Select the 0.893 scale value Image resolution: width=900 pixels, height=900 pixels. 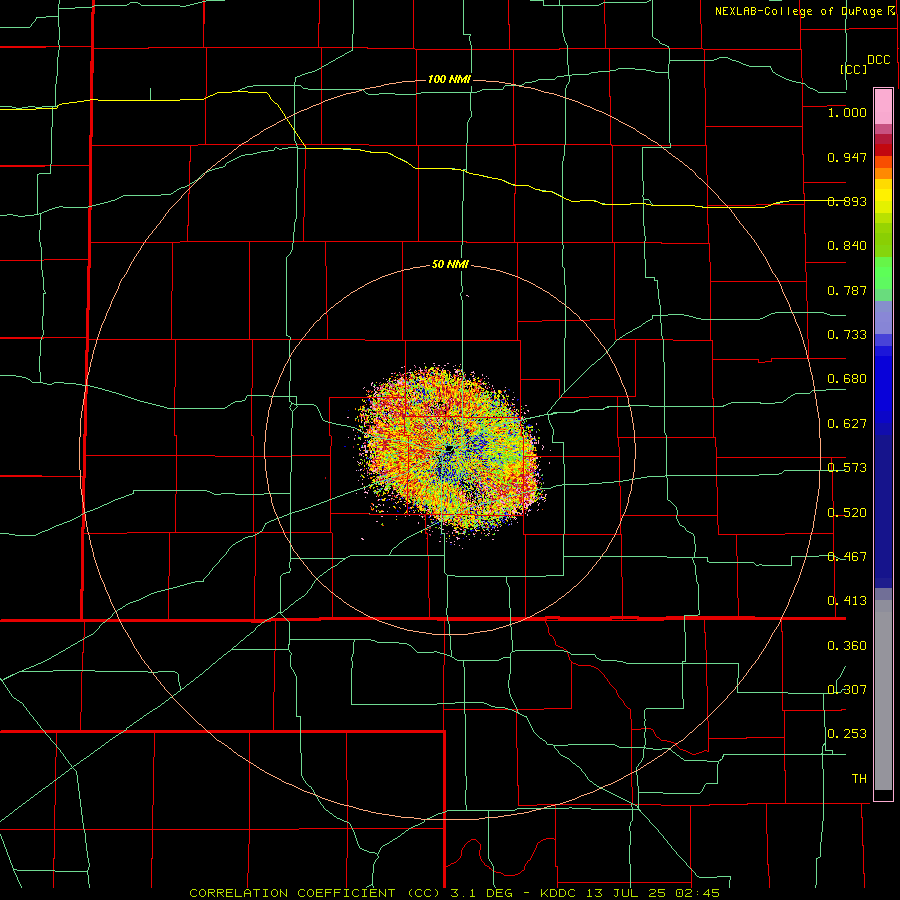pyautogui.click(x=847, y=201)
